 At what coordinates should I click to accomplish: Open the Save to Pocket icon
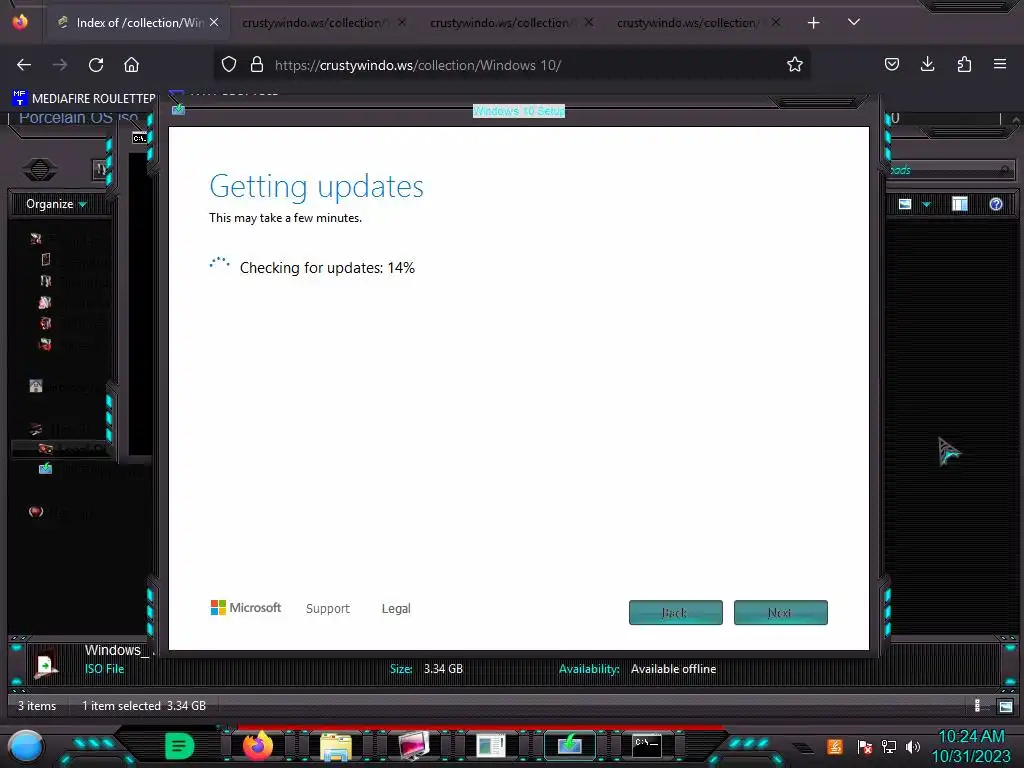pyautogui.click(x=892, y=64)
